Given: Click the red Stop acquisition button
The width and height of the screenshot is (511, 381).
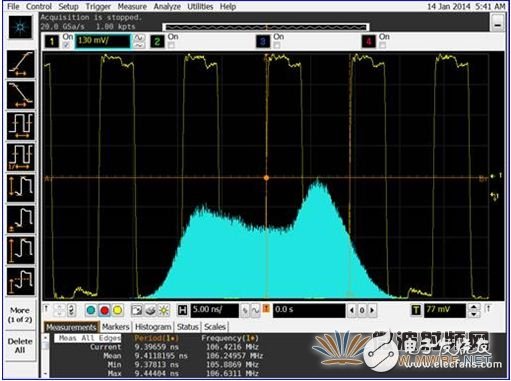Looking at the screenshot, I should (x=104, y=310).
